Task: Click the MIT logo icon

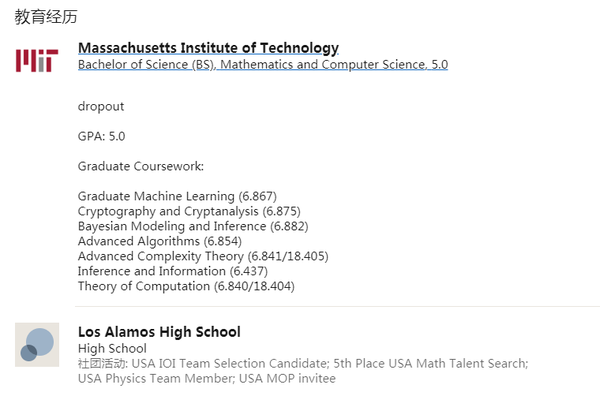Action: click(x=37, y=60)
